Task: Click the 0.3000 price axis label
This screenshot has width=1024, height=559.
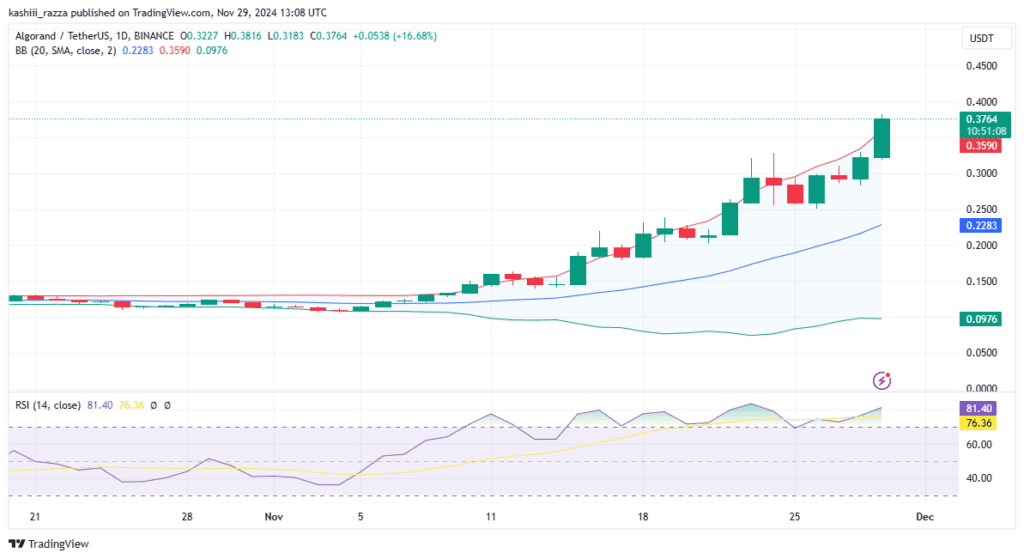Action: [982, 174]
